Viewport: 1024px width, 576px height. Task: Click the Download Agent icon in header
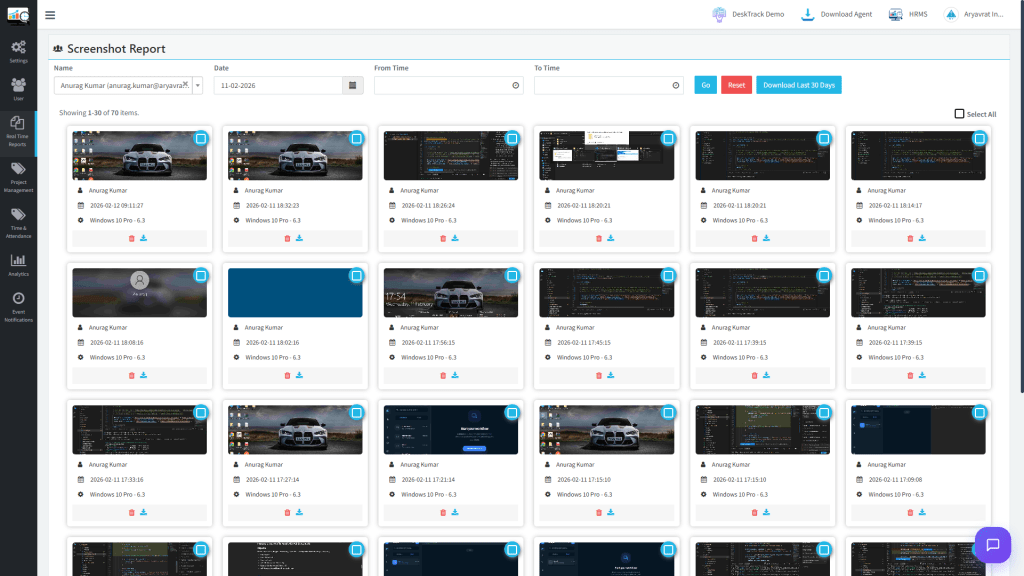click(808, 14)
